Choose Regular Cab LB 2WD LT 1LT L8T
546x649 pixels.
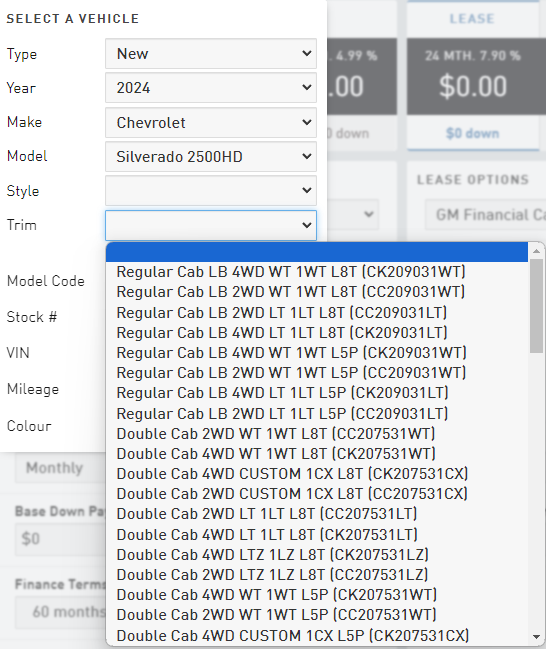click(317, 312)
